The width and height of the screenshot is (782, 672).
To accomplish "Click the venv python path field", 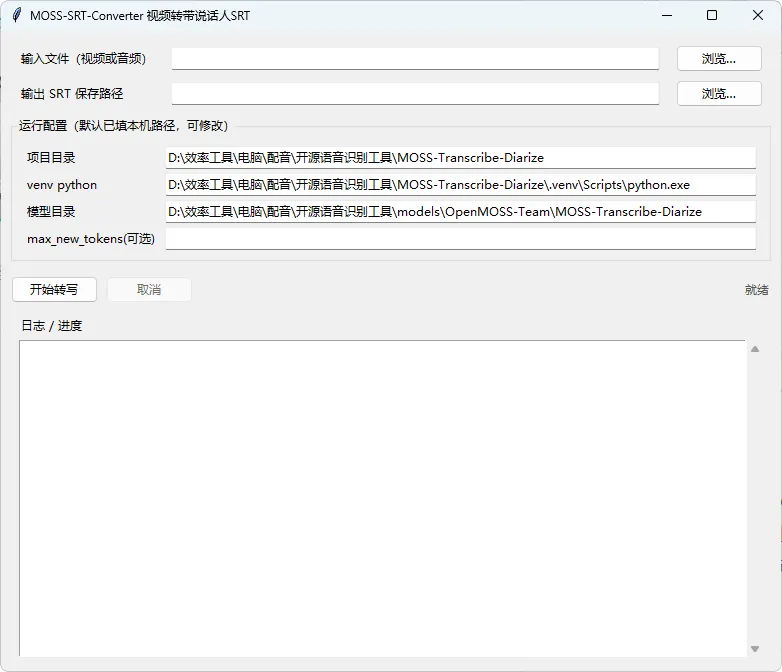I will click(460, 185).
